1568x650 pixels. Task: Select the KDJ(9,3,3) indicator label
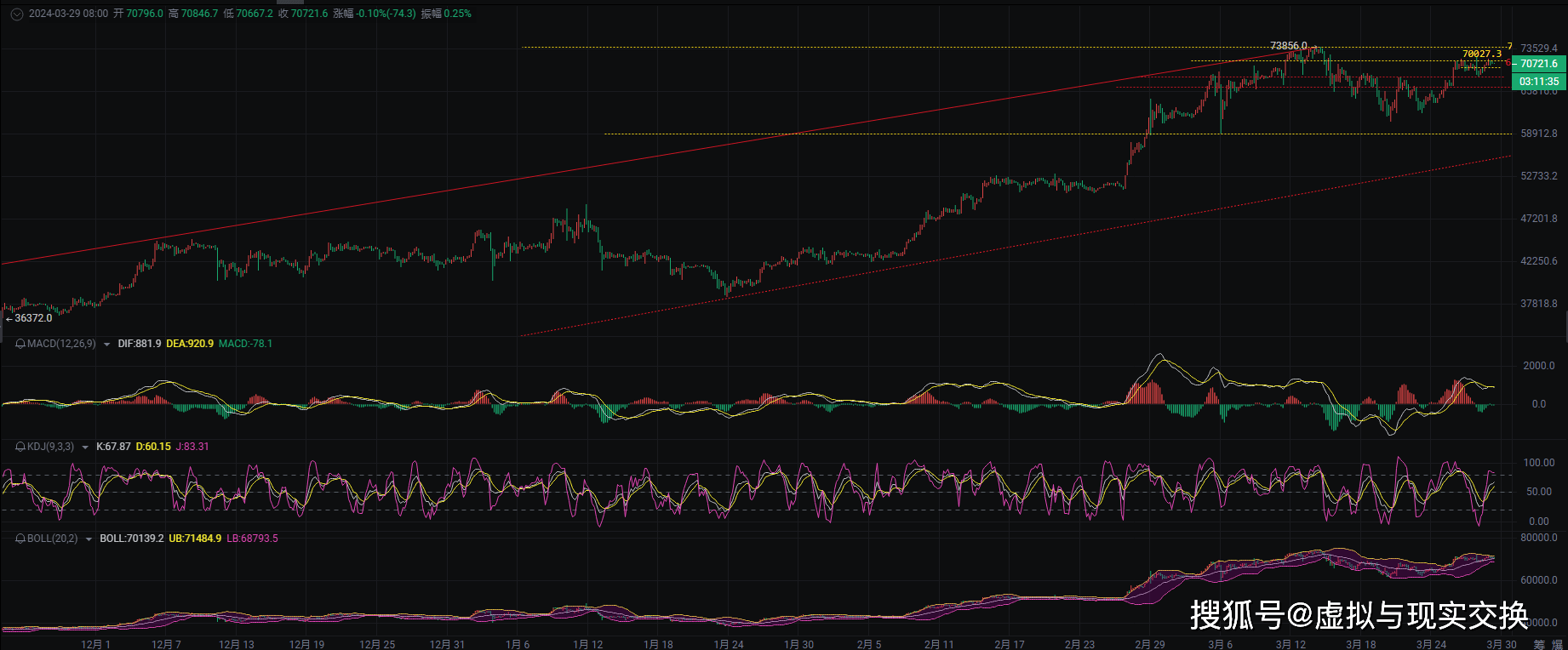coord(50,447)
